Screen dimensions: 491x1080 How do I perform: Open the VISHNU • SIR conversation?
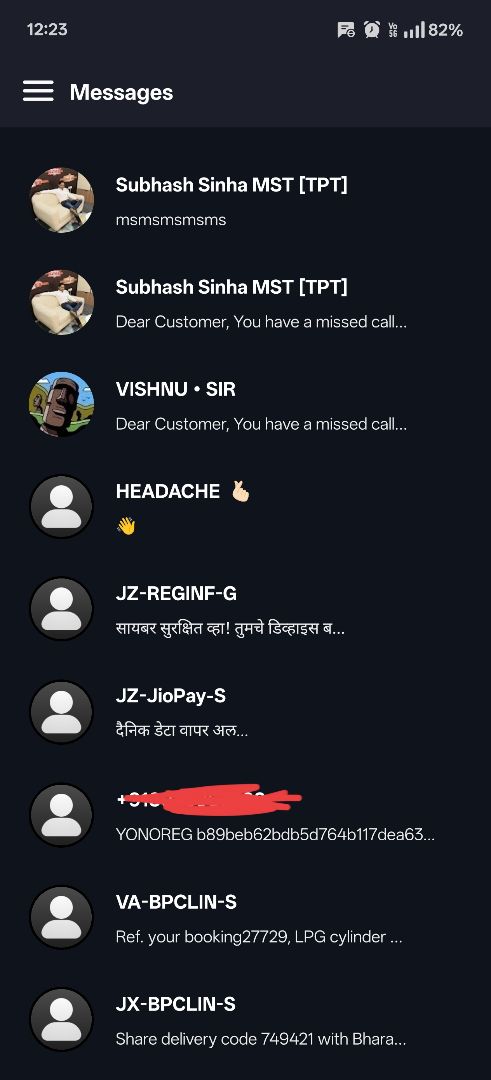coord(245,405)
